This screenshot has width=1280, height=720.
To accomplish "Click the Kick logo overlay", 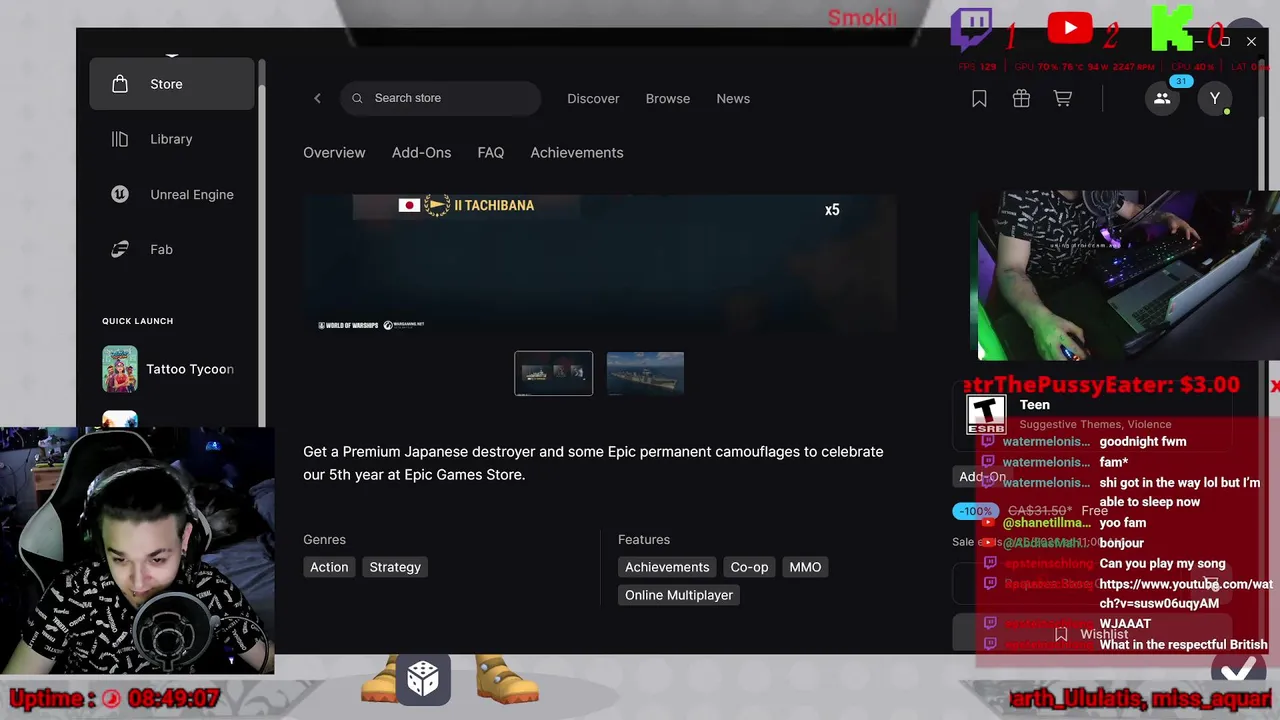I will [x=1172, y=28].
